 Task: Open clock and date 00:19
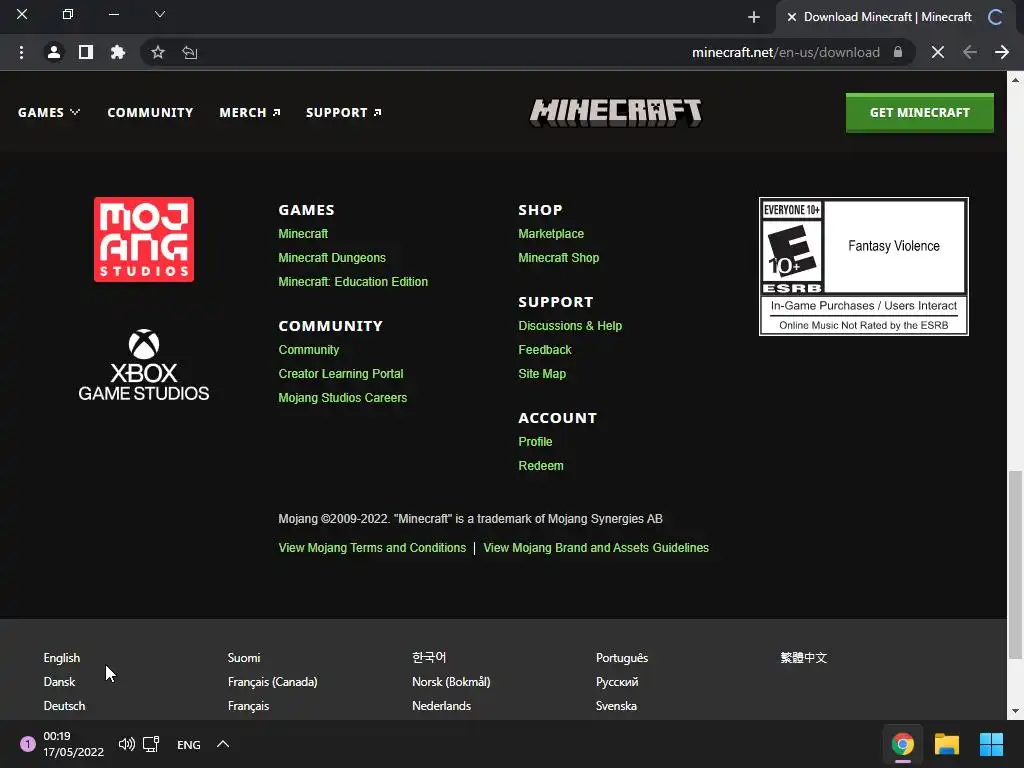coord(73,744)
